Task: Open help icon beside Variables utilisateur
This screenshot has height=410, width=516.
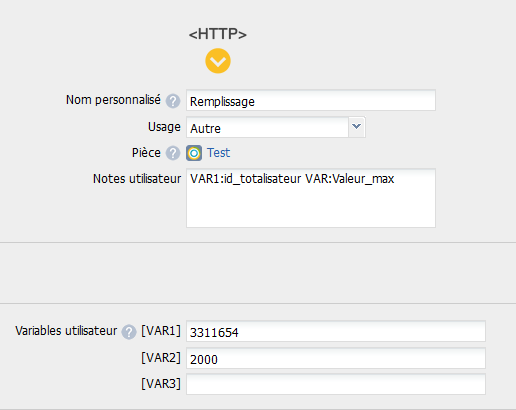Action: 129,332
